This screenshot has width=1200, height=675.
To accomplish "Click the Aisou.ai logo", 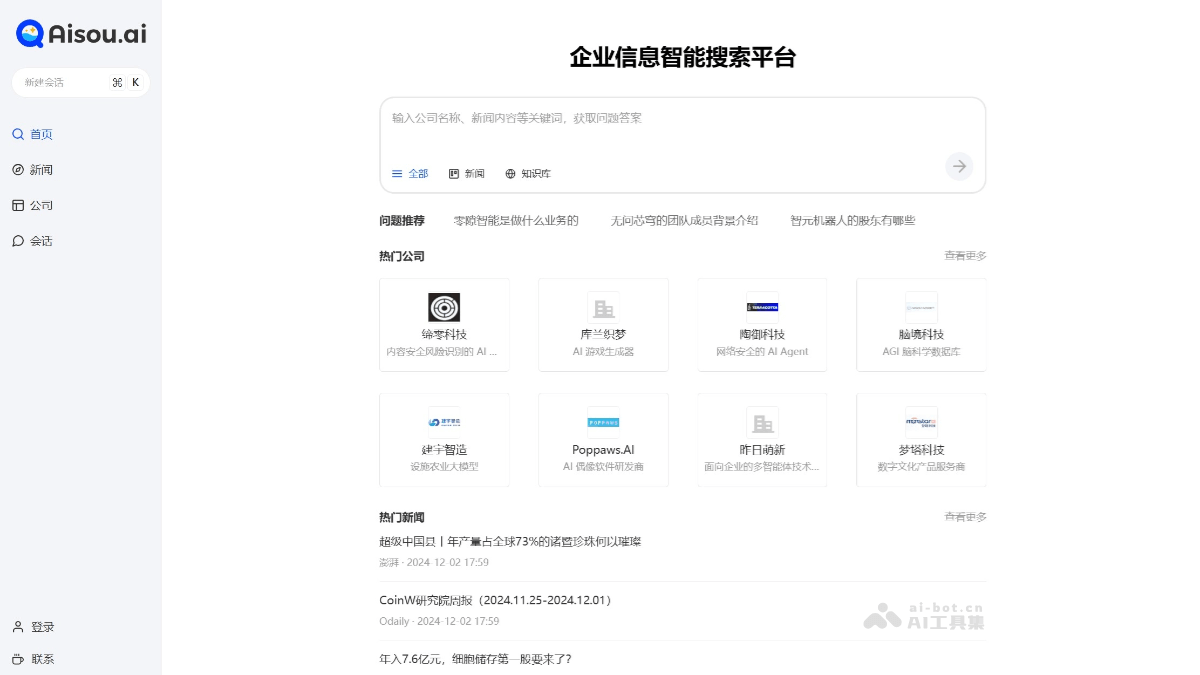I will (81, 34).
